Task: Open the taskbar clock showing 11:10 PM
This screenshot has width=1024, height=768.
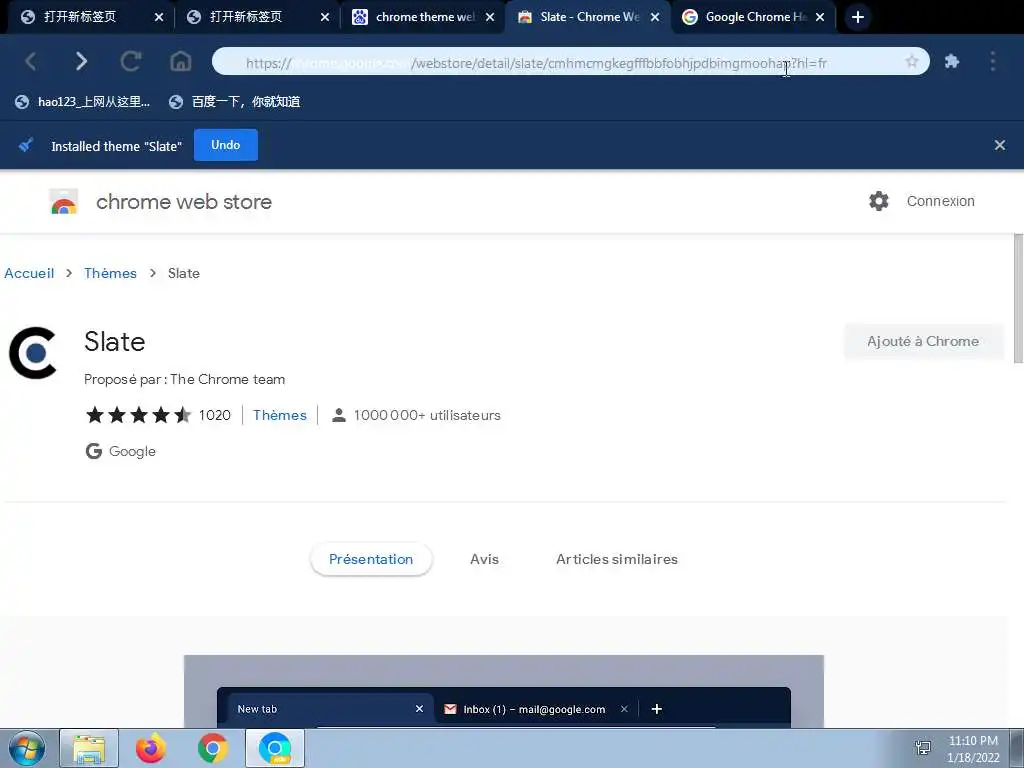Action: (x=973, y=749)
